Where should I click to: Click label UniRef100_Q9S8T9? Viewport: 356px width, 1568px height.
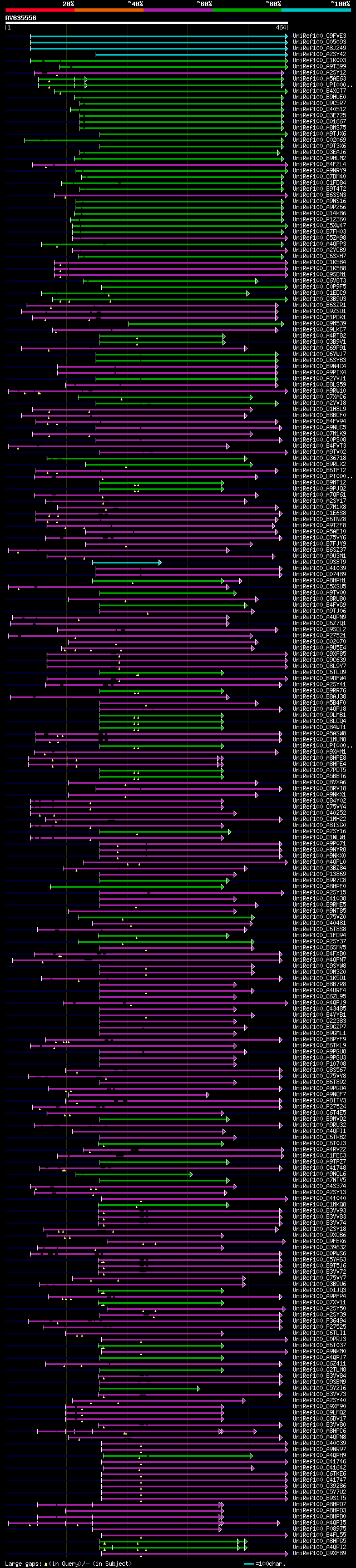click(319, 562)
